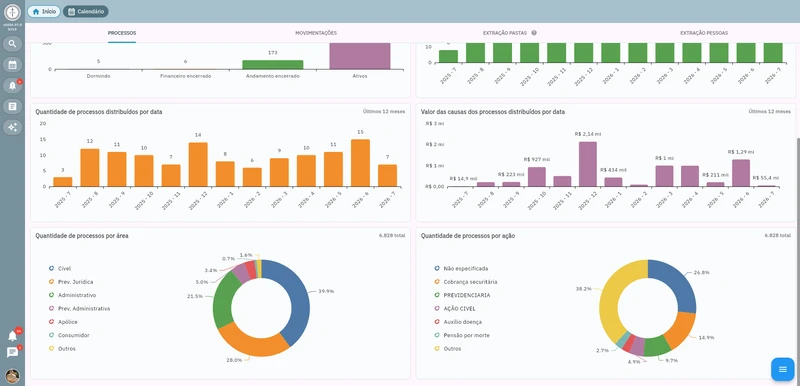
Task: Toggle the Prev. Jurídica legend item
Action: click(70, 281)
